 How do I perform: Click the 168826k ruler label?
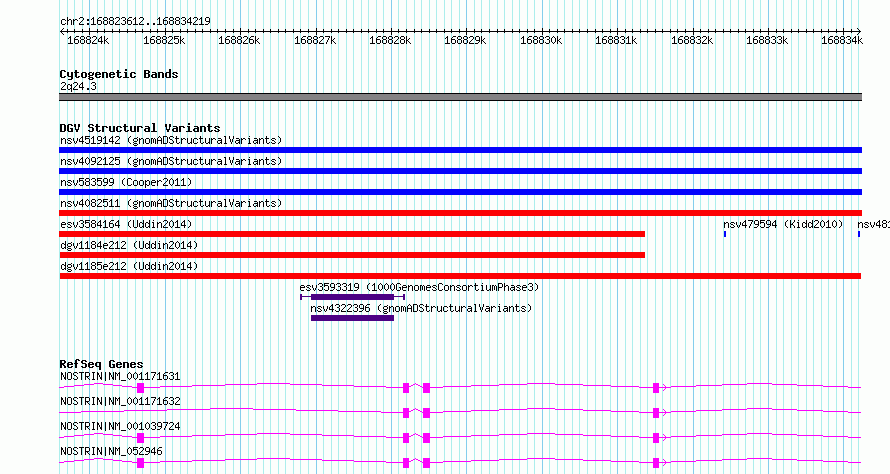coord(239,40)
